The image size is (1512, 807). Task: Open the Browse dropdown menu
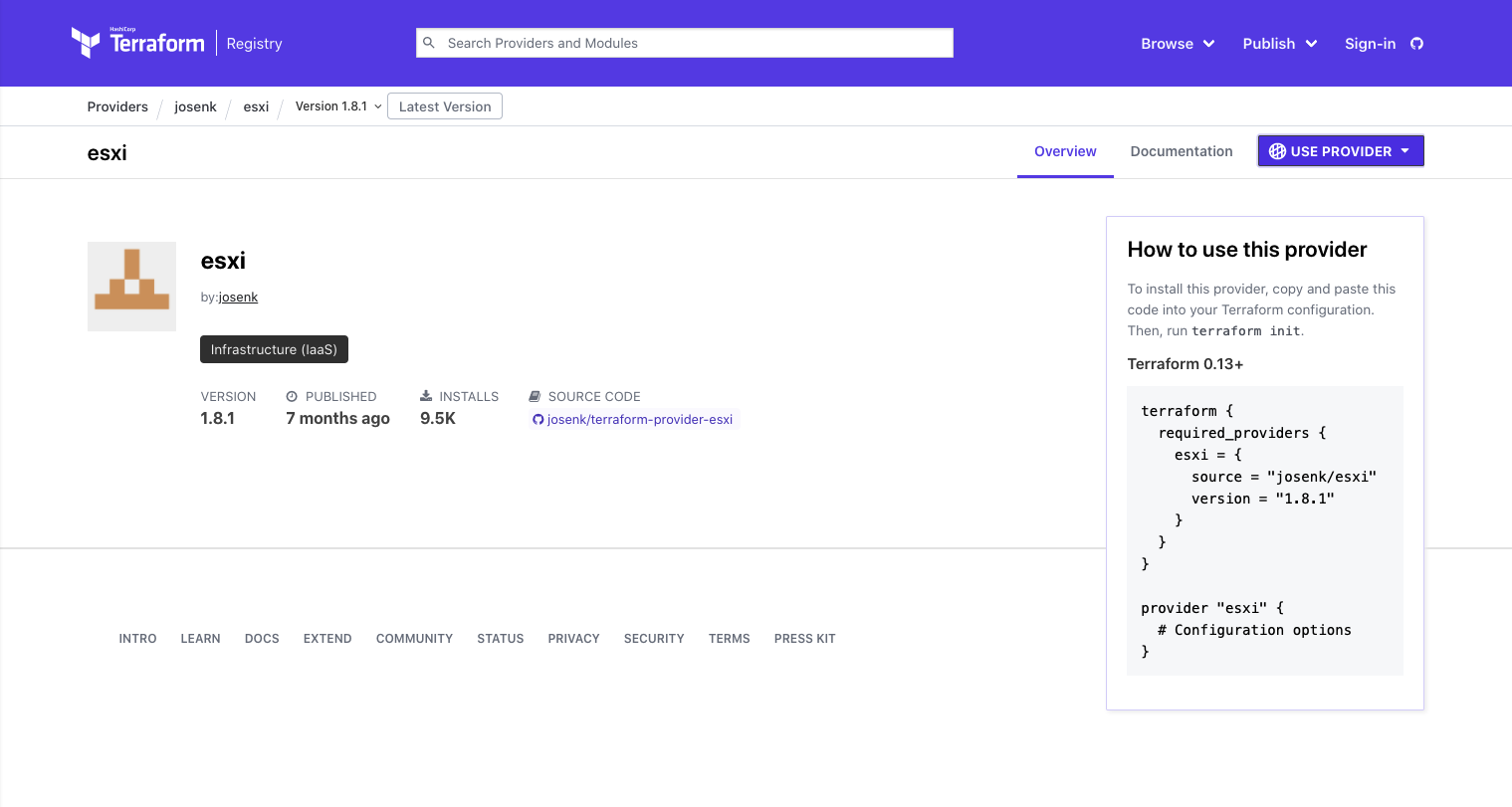click(x=1177, y=43)
